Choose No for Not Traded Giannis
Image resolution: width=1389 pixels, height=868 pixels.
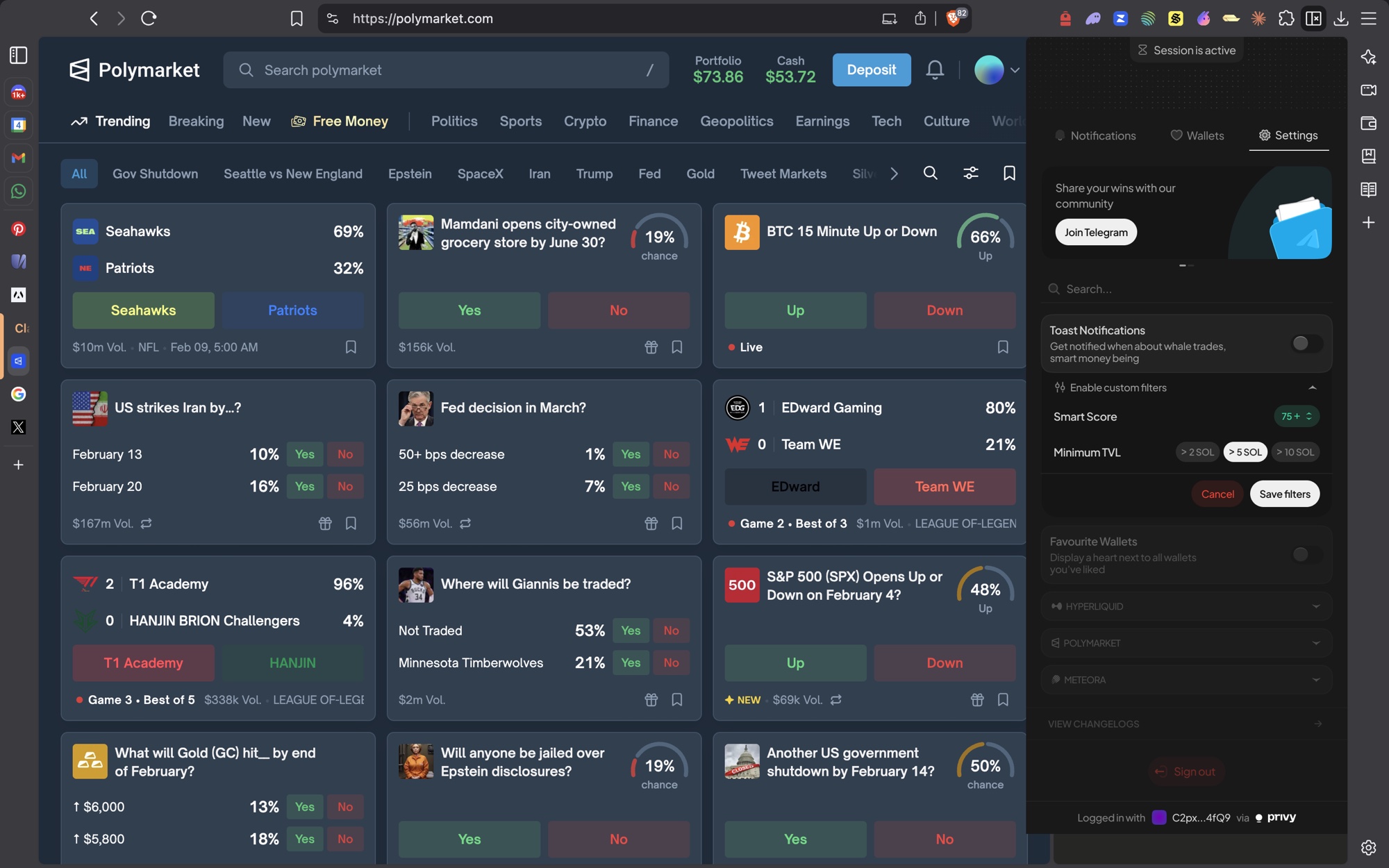click(x=671, y=631)
